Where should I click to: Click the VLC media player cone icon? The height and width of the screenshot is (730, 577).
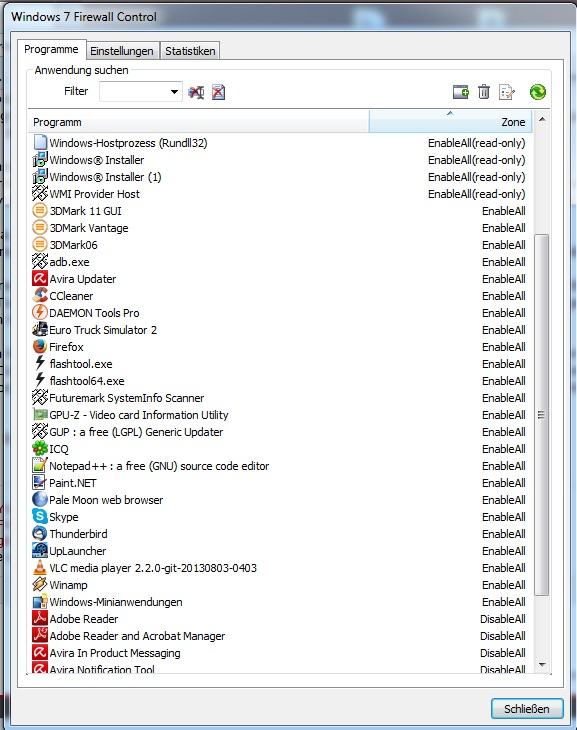[40, 568]
